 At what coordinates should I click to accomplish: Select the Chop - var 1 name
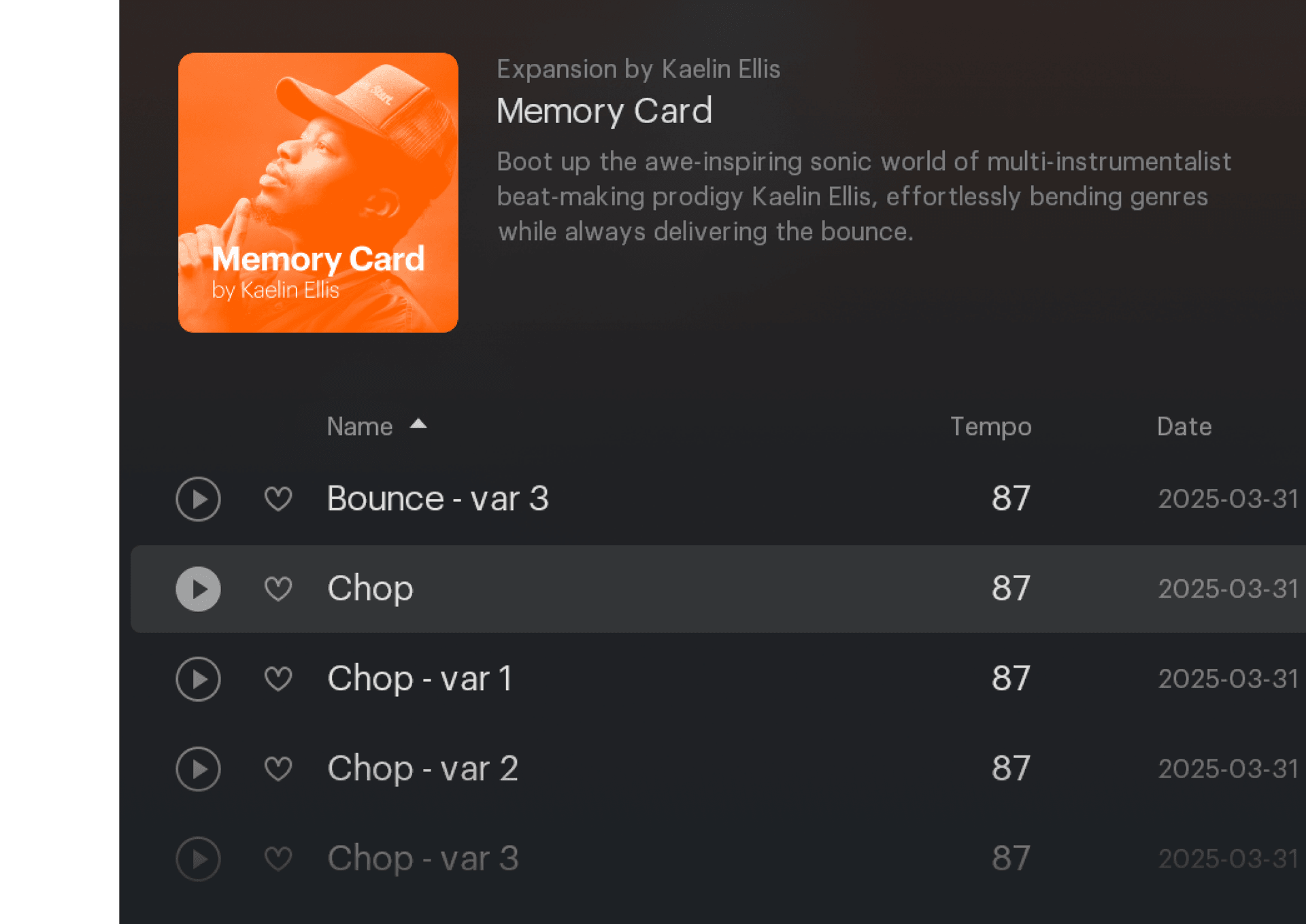(420, 679)
